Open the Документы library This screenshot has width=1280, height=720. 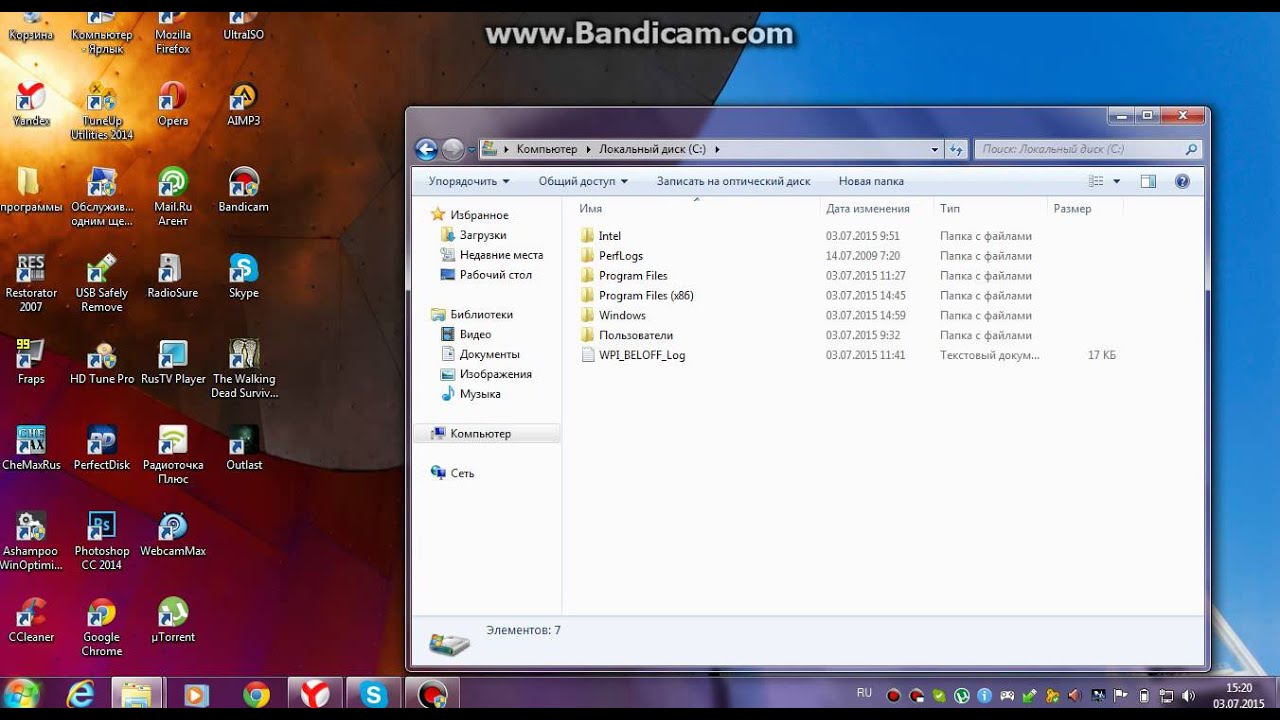pyautogui.click(x=480, y=354)
